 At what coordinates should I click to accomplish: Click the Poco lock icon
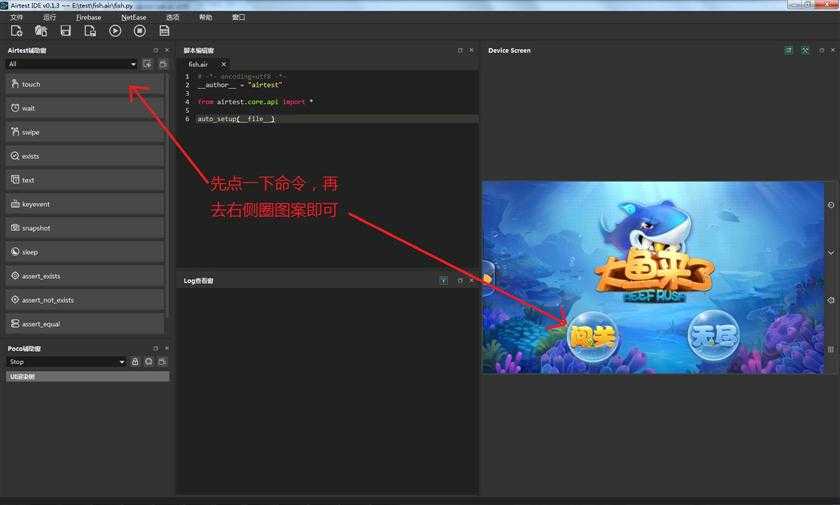point(135,362)
